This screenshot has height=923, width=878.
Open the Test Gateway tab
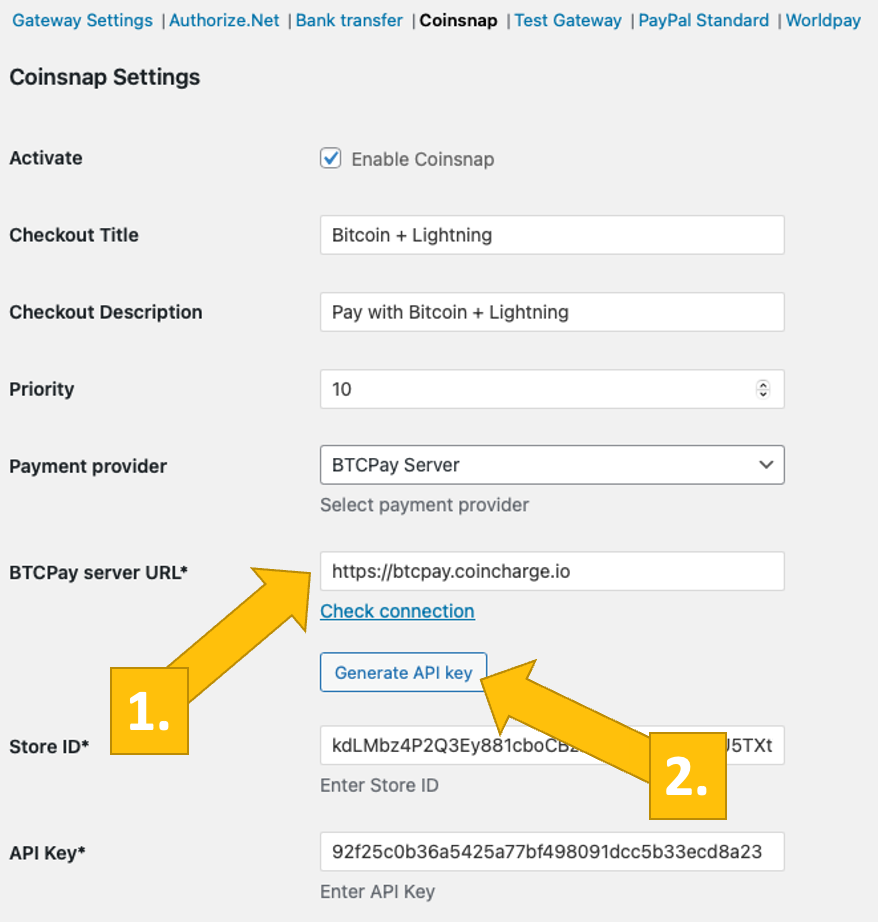tap(568, 20)
